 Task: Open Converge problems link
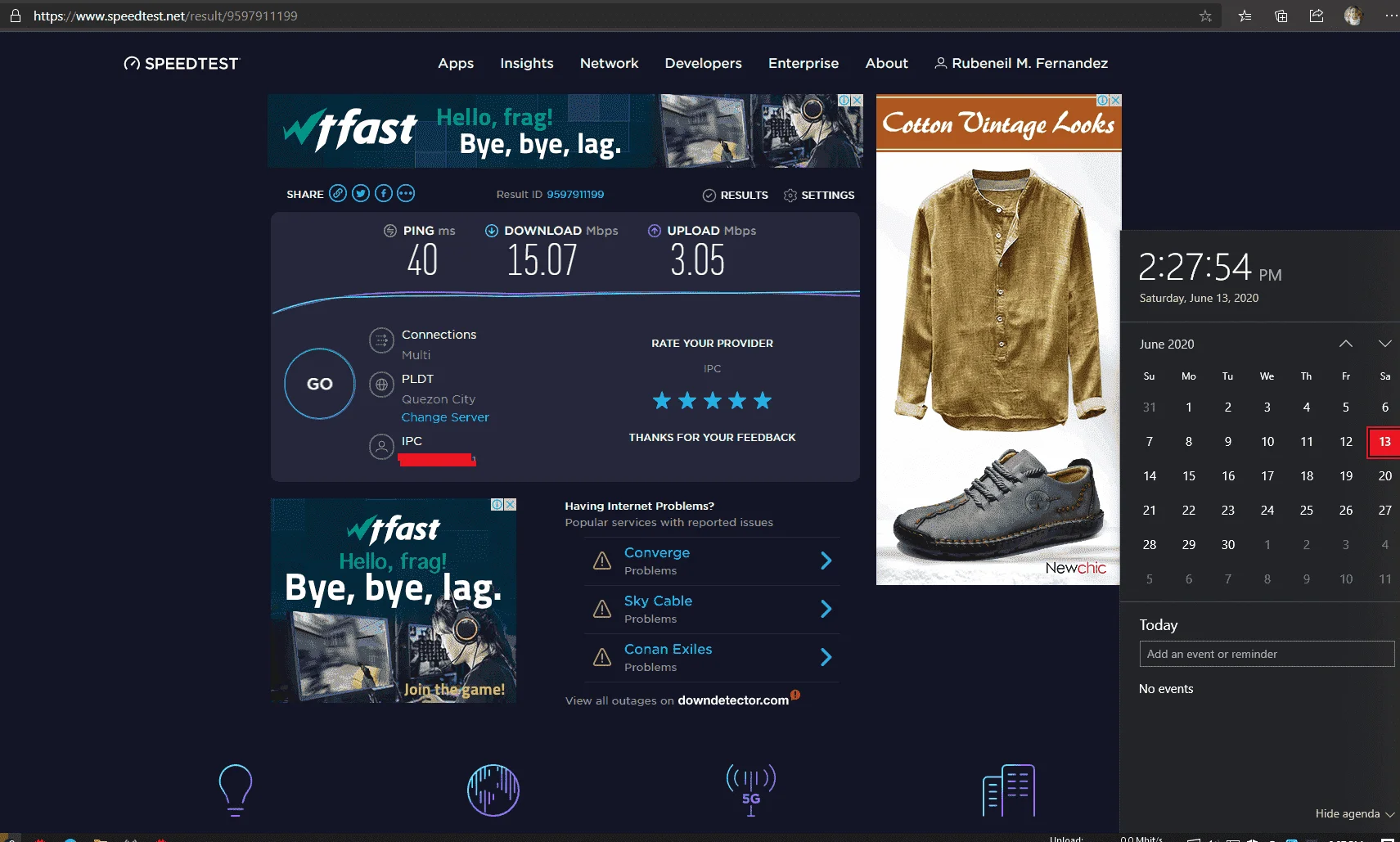click(657, 553)
